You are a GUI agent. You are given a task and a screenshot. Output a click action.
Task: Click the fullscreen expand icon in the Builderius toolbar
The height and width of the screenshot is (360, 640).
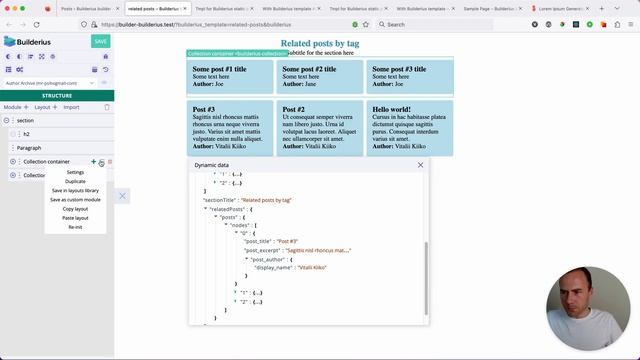click(x=42, y=56)
